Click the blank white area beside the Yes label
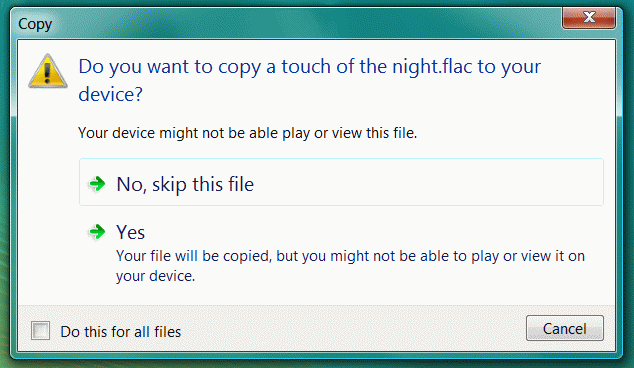The image size is (634, 368). click(364, 232)
